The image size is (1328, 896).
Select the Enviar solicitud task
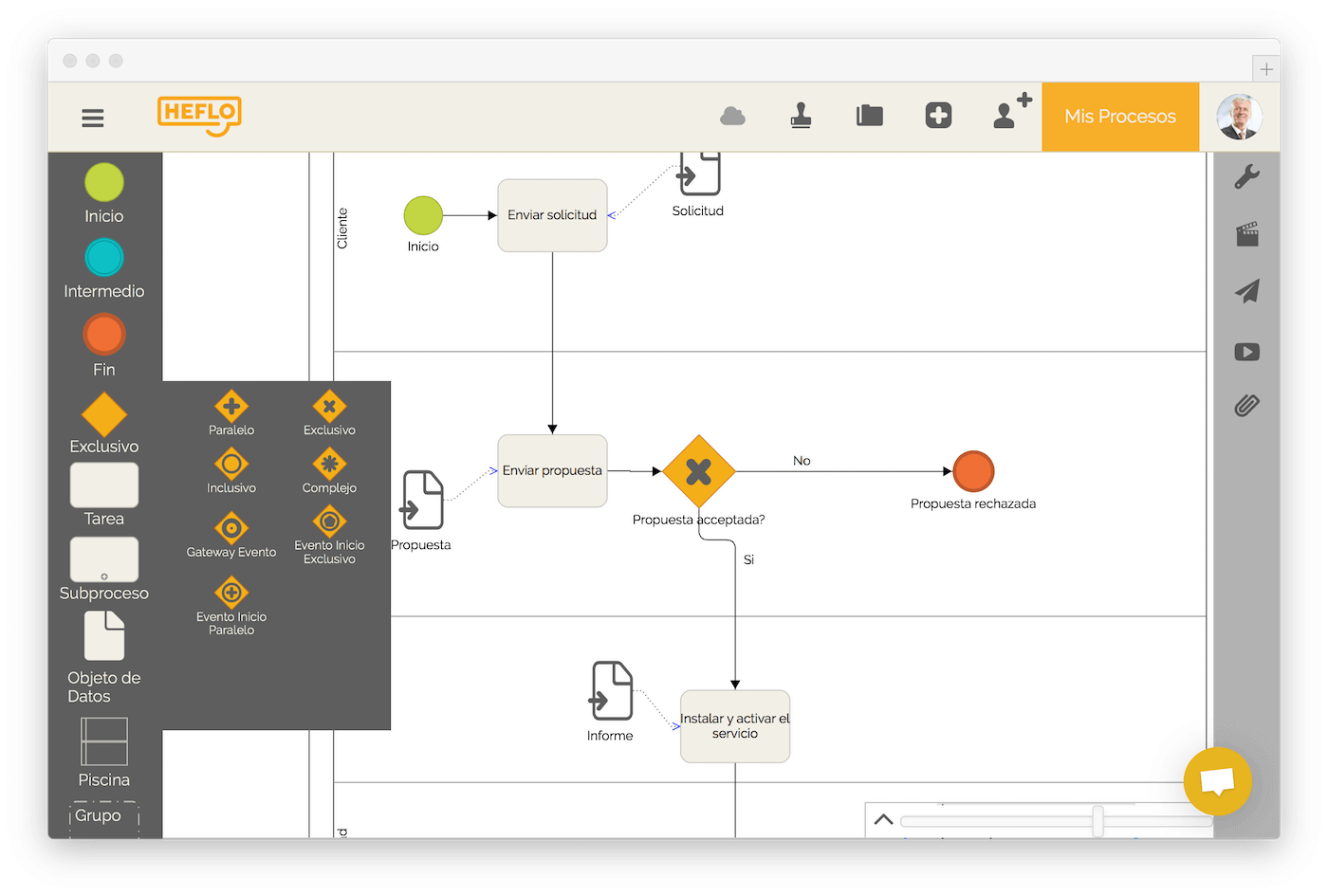click(x=552, y=215)
